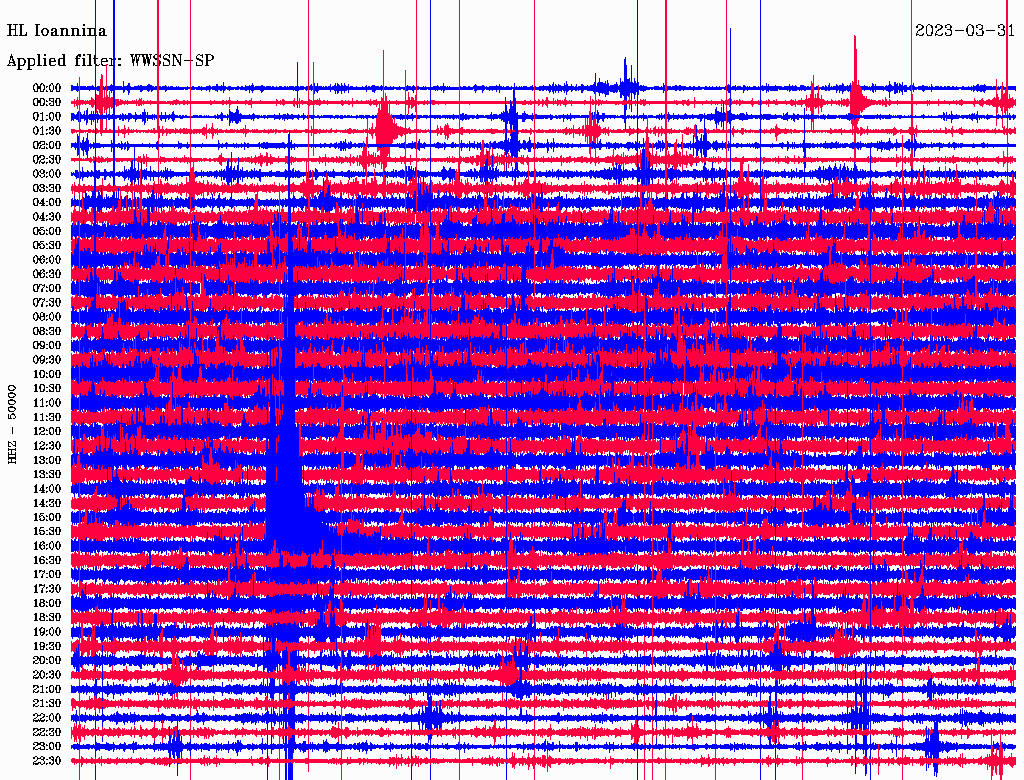
Task: Select the 16:30 time label
Action: click(x=47, y=561)
